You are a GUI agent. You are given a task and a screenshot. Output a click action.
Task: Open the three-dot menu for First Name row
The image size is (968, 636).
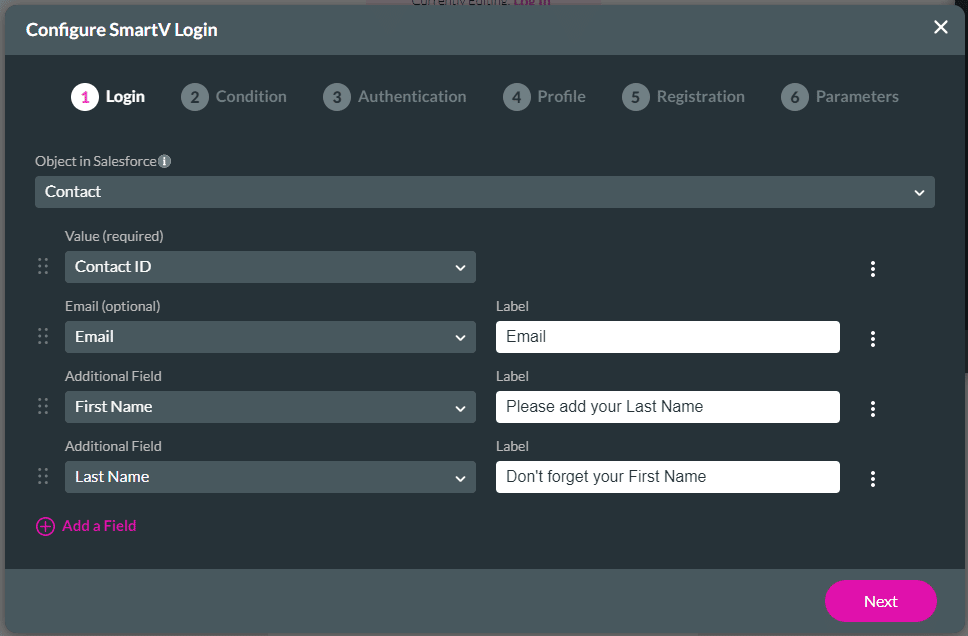click(x=873, y=409)
